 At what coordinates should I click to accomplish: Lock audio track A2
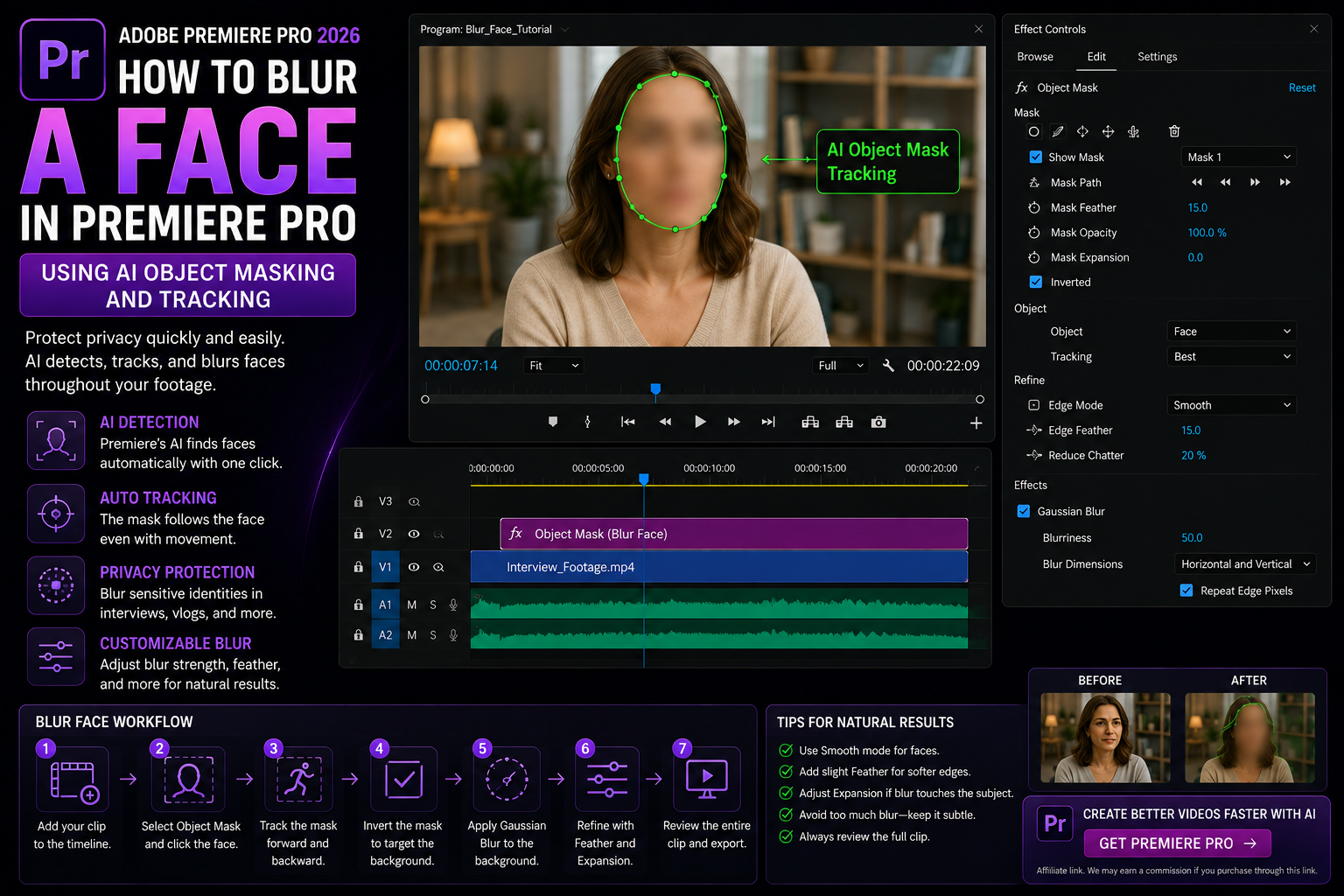(359, 635)
